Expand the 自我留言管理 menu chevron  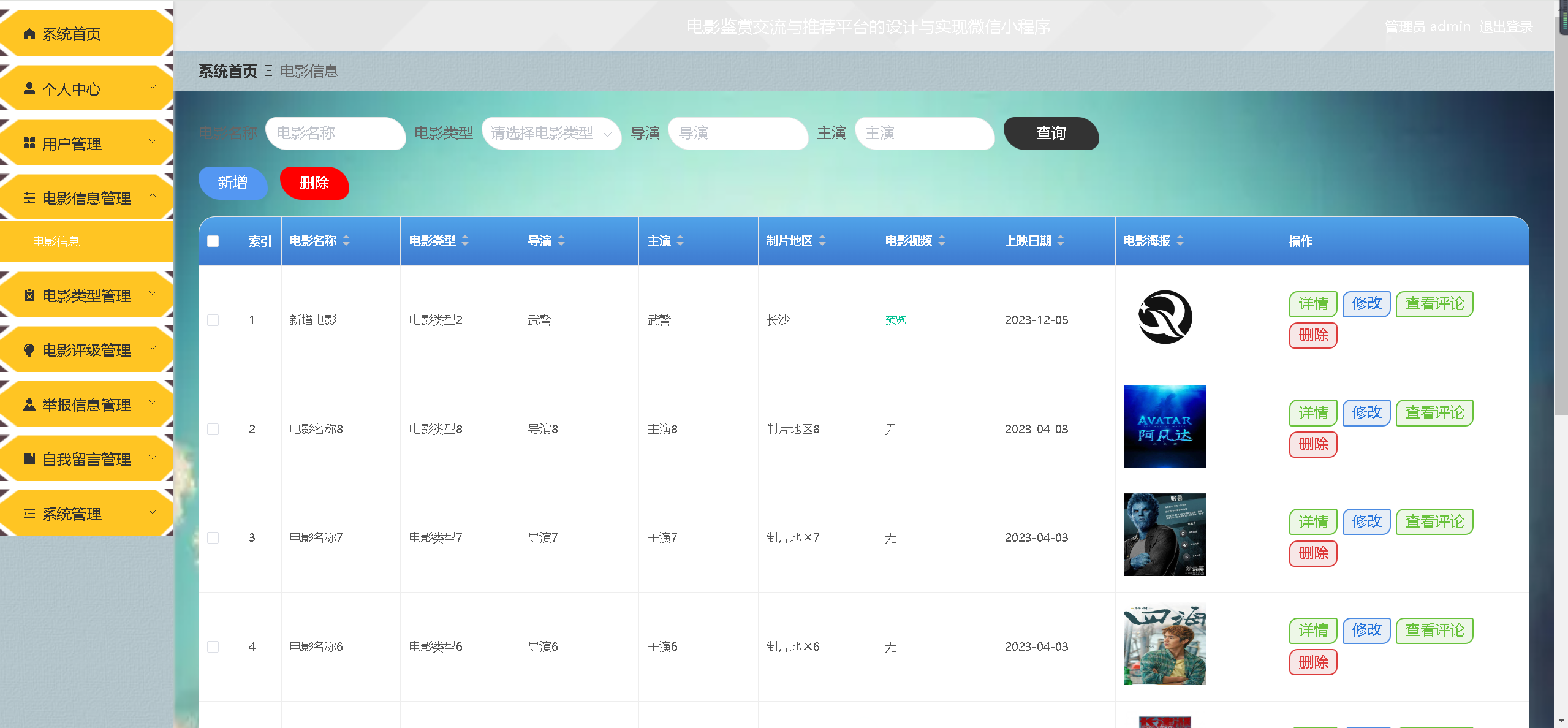click(x=153, y=457)
